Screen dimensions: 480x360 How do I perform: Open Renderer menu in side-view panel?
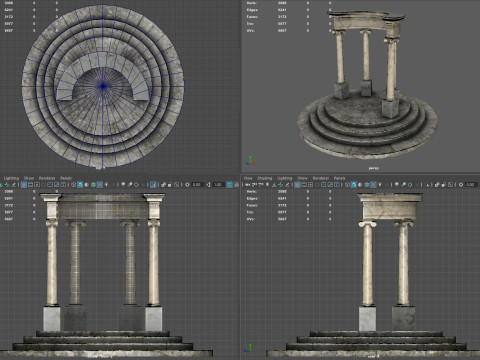321,178
